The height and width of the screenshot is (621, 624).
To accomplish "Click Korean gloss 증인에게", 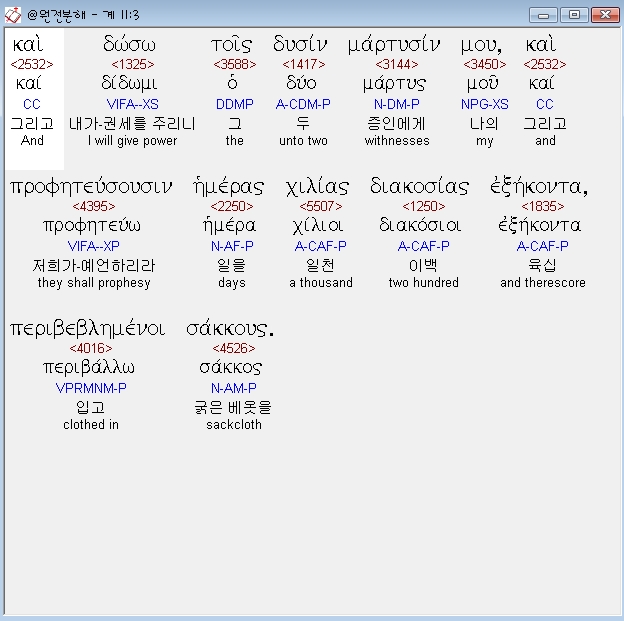I will 396,123.
